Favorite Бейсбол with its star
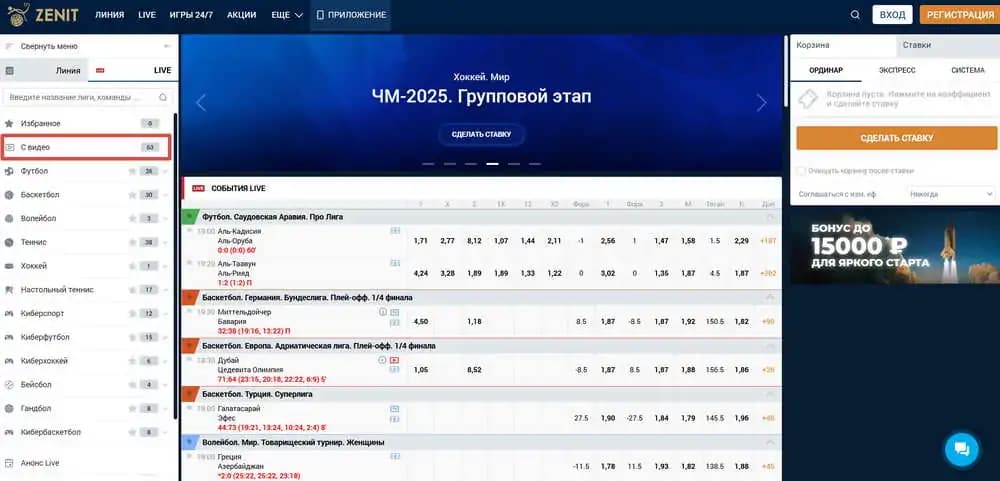This screenshot has width=1000, height=481. pos(132,385)
